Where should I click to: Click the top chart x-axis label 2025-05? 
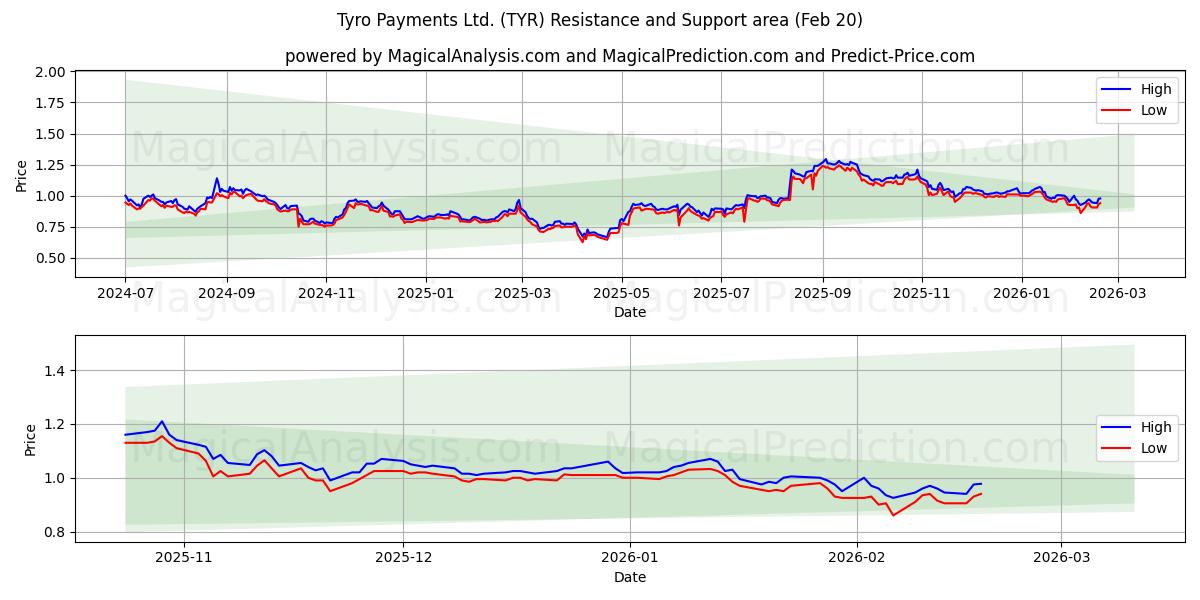click(x=622, y=295)
